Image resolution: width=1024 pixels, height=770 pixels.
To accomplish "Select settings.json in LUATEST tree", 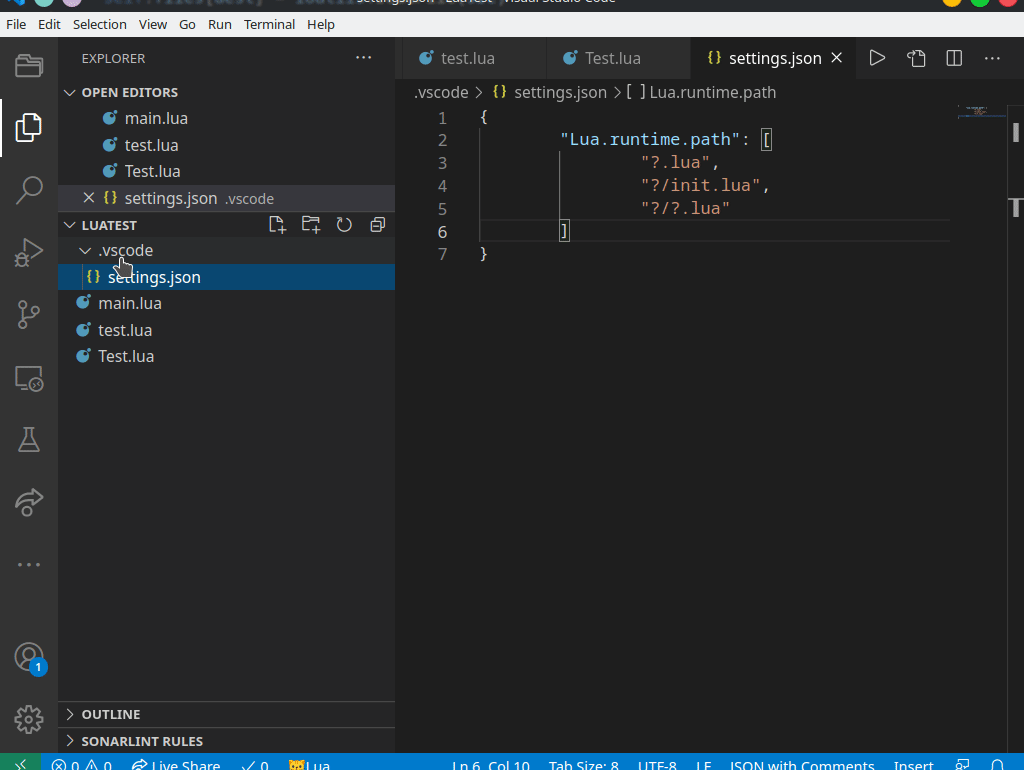I will pos(226,277).
